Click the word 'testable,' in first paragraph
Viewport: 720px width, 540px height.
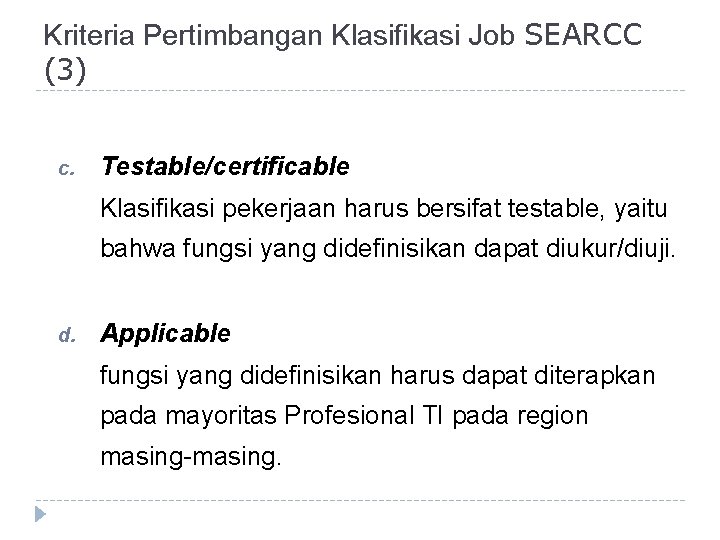coord(556,208)
